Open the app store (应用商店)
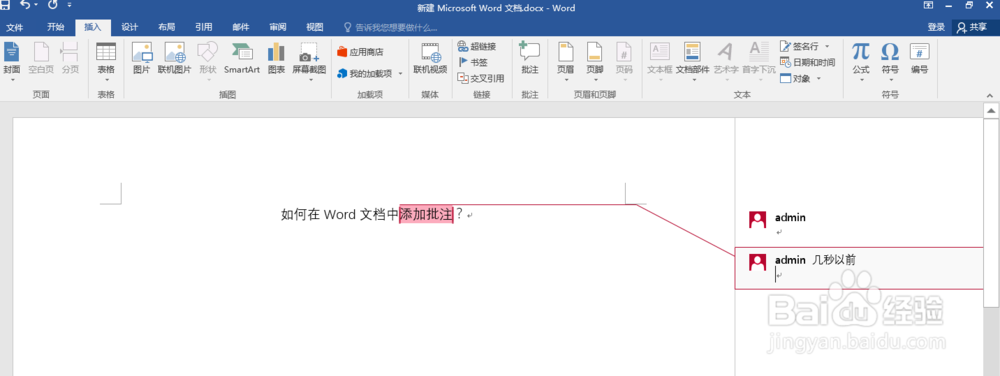Image resolution: width=1000 pixels, height=376 pixels. point(361,52)
